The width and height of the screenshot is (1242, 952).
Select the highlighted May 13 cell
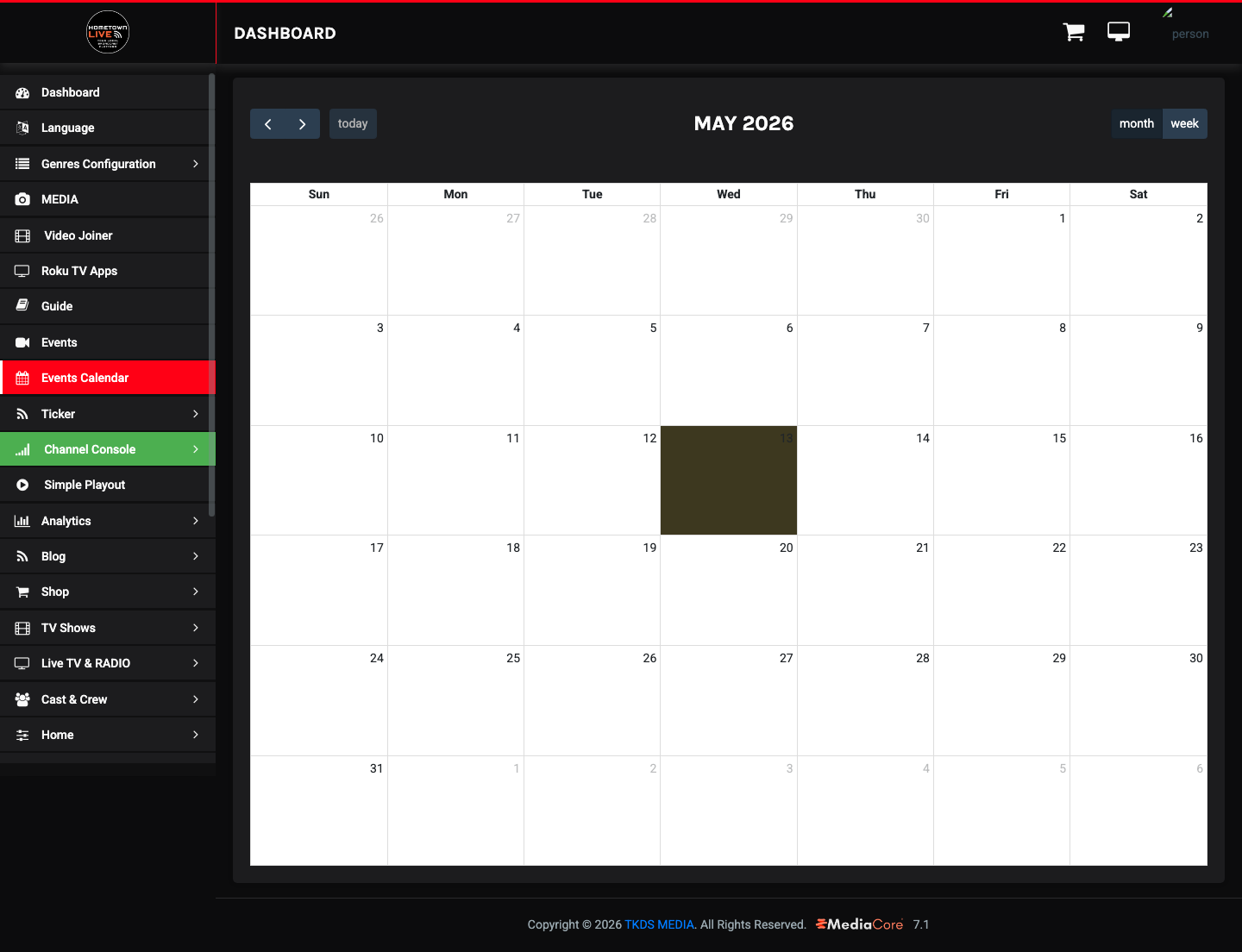click(729, 480)
